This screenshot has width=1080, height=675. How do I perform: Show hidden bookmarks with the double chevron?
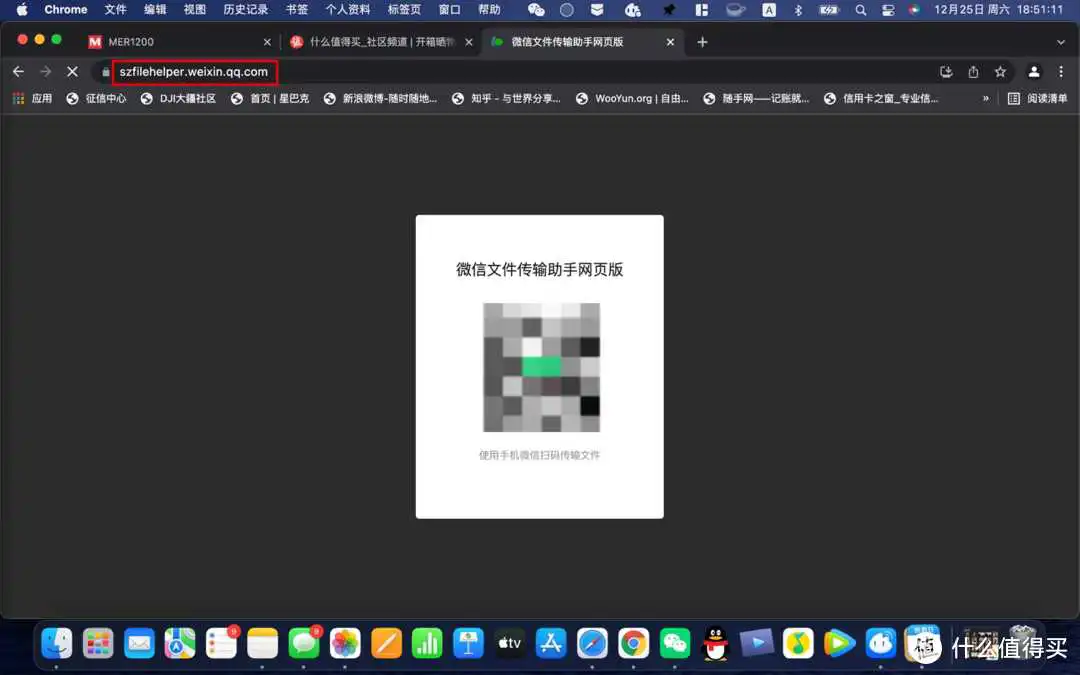click(986, 98)
